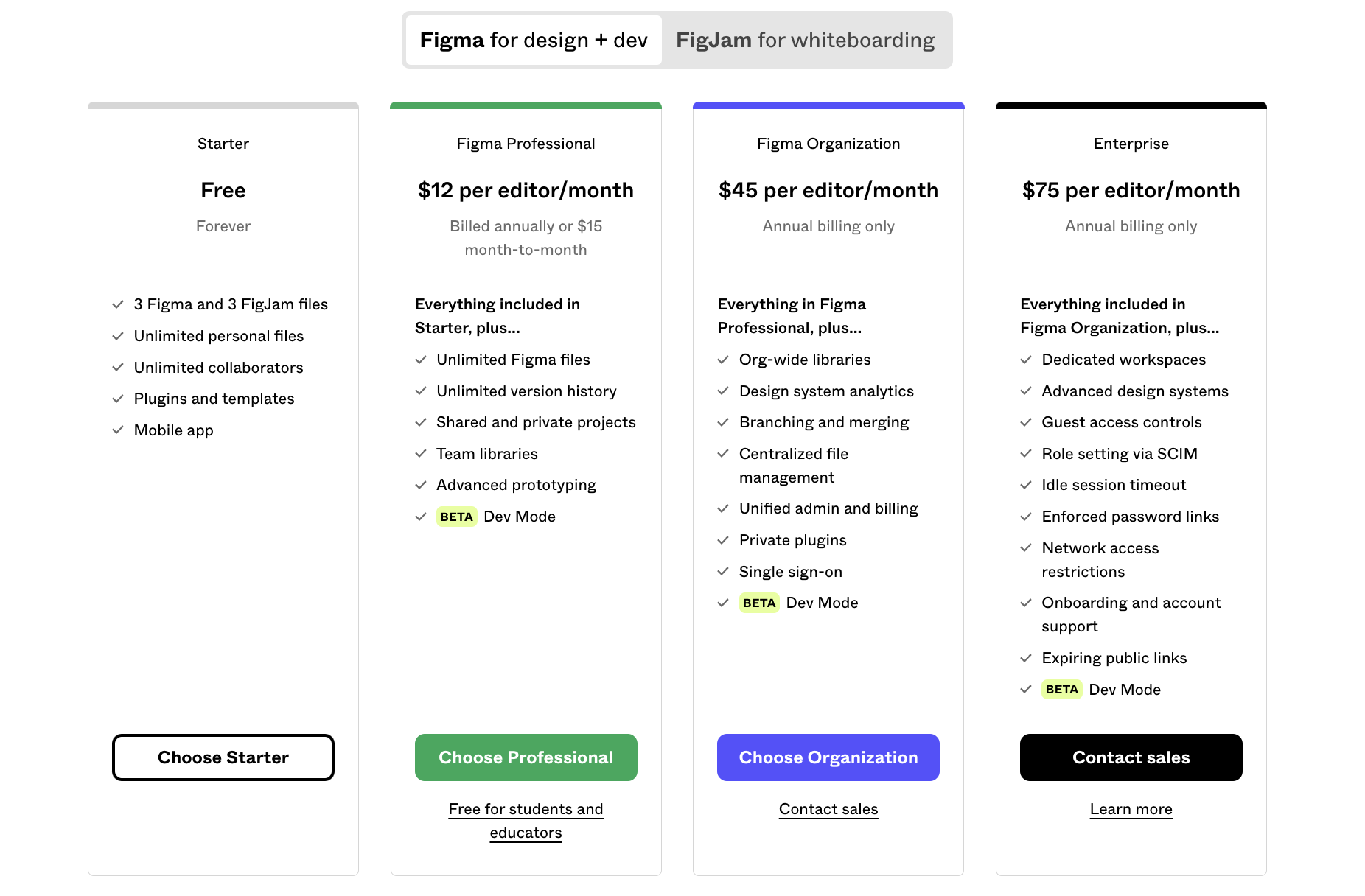Open Contact sales link under Organization
Viewport: 1365px width, 896px height.
(x=828, y=809)
